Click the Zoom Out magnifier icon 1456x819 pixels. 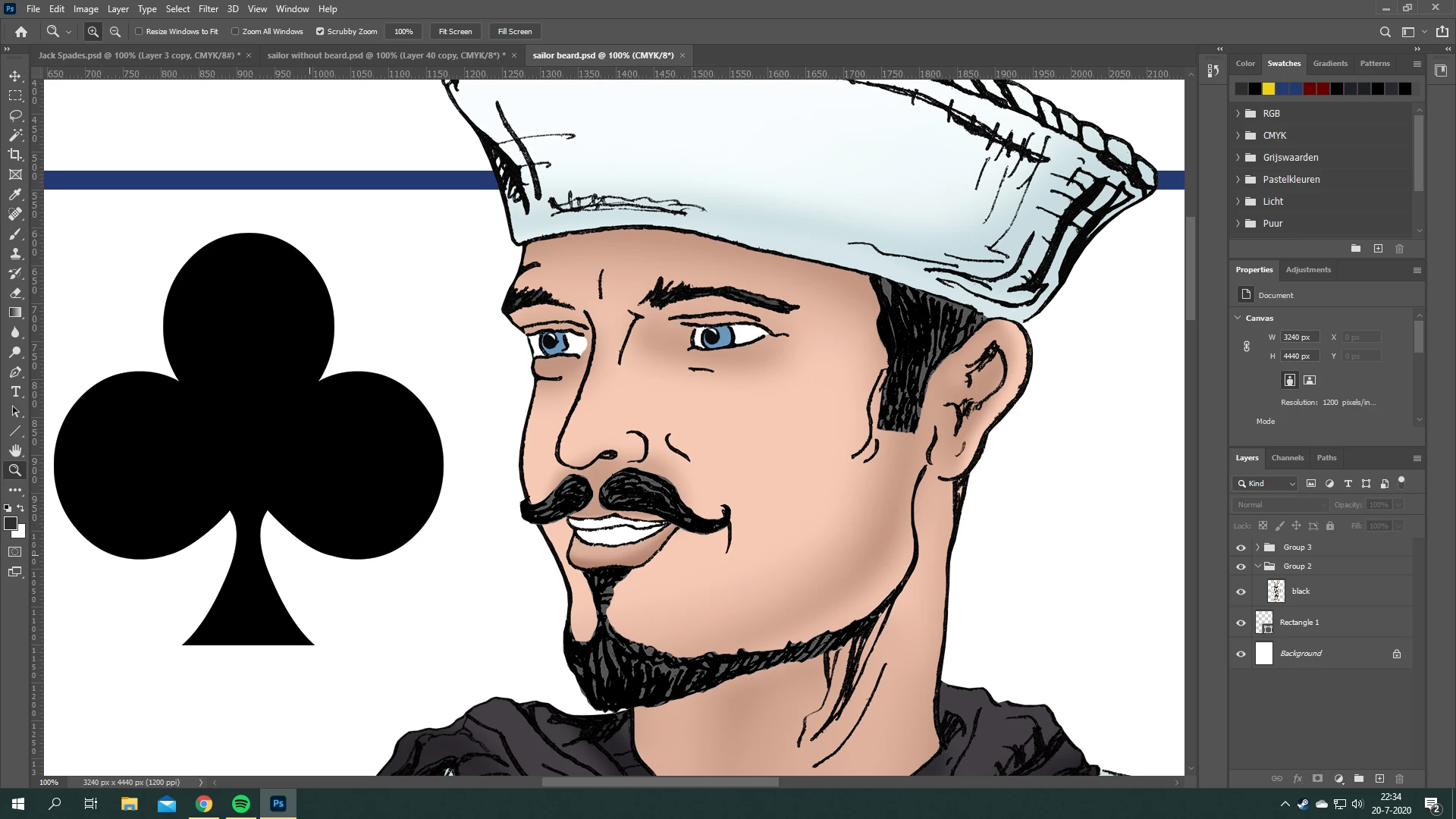115,32
